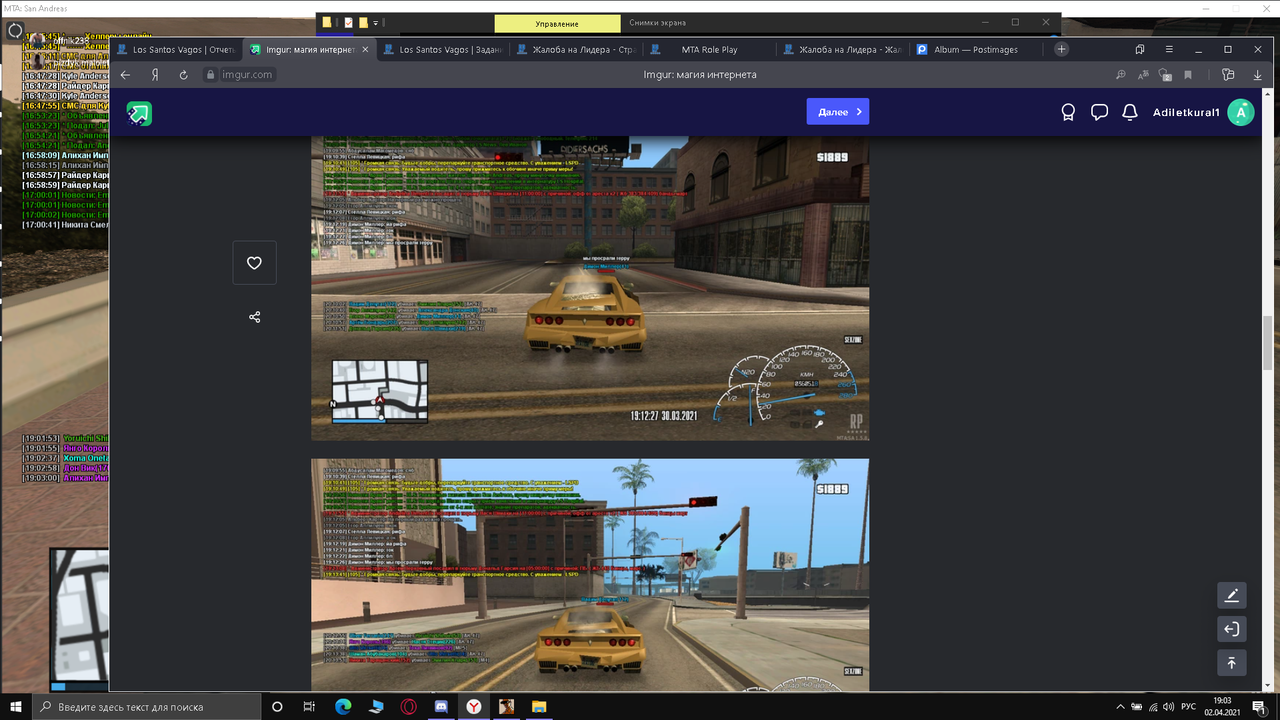Open Opera browser from the taskbar
This screenshot has width=1280, height=720.
coord(409,707)
